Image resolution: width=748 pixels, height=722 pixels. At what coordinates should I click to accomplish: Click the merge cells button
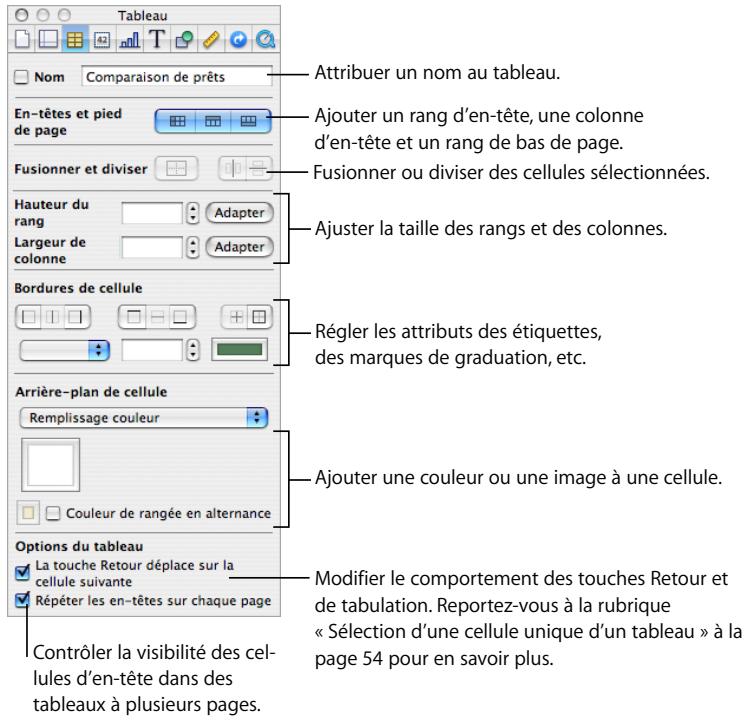click(177, 168)
